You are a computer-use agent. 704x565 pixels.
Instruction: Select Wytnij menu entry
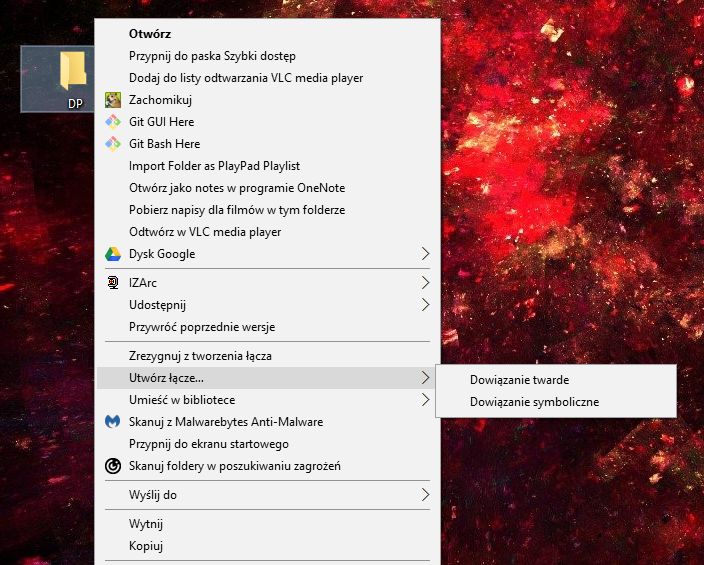click(146, 524)
